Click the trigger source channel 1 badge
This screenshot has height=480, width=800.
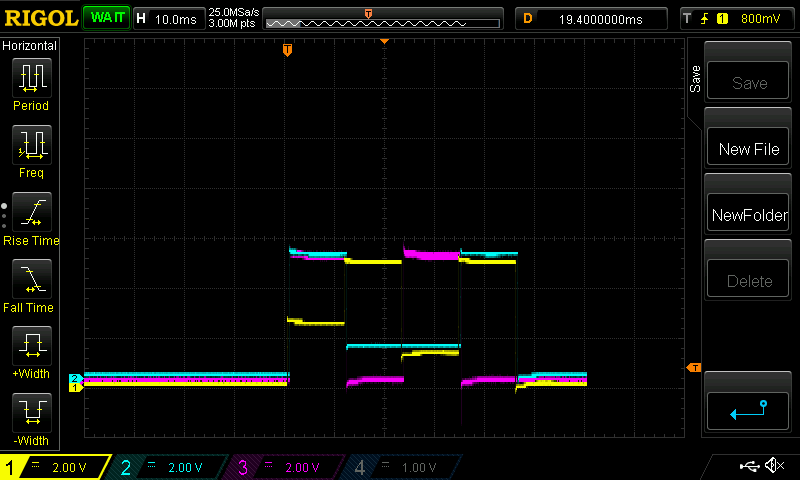coord(722,19)
